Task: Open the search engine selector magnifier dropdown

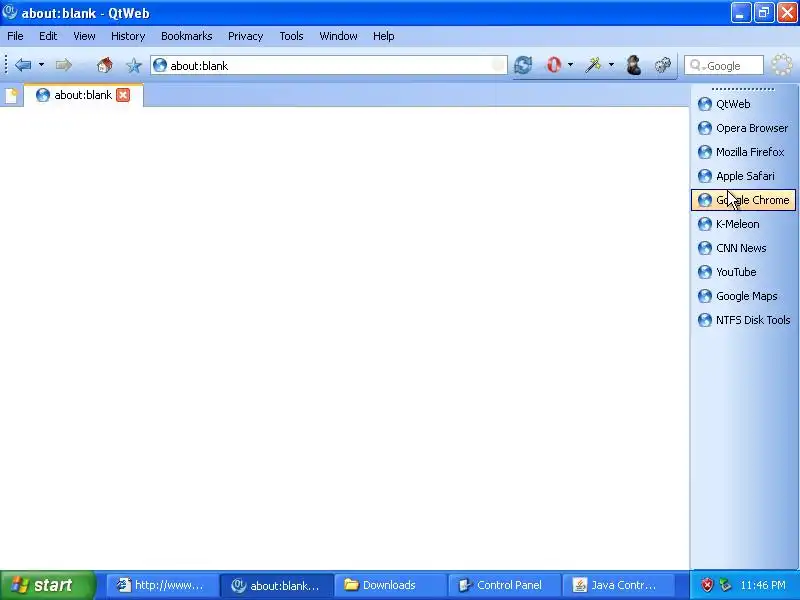Action: click(697, 66)
